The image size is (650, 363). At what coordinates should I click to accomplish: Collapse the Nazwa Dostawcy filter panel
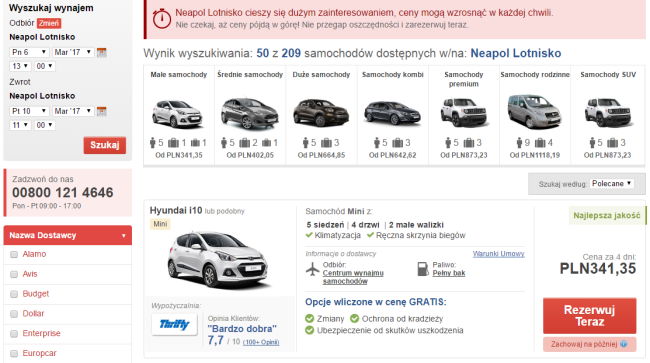pos(68,235)
